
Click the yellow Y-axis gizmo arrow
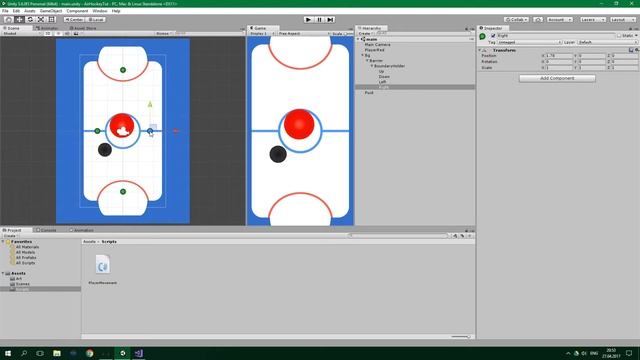150,104
